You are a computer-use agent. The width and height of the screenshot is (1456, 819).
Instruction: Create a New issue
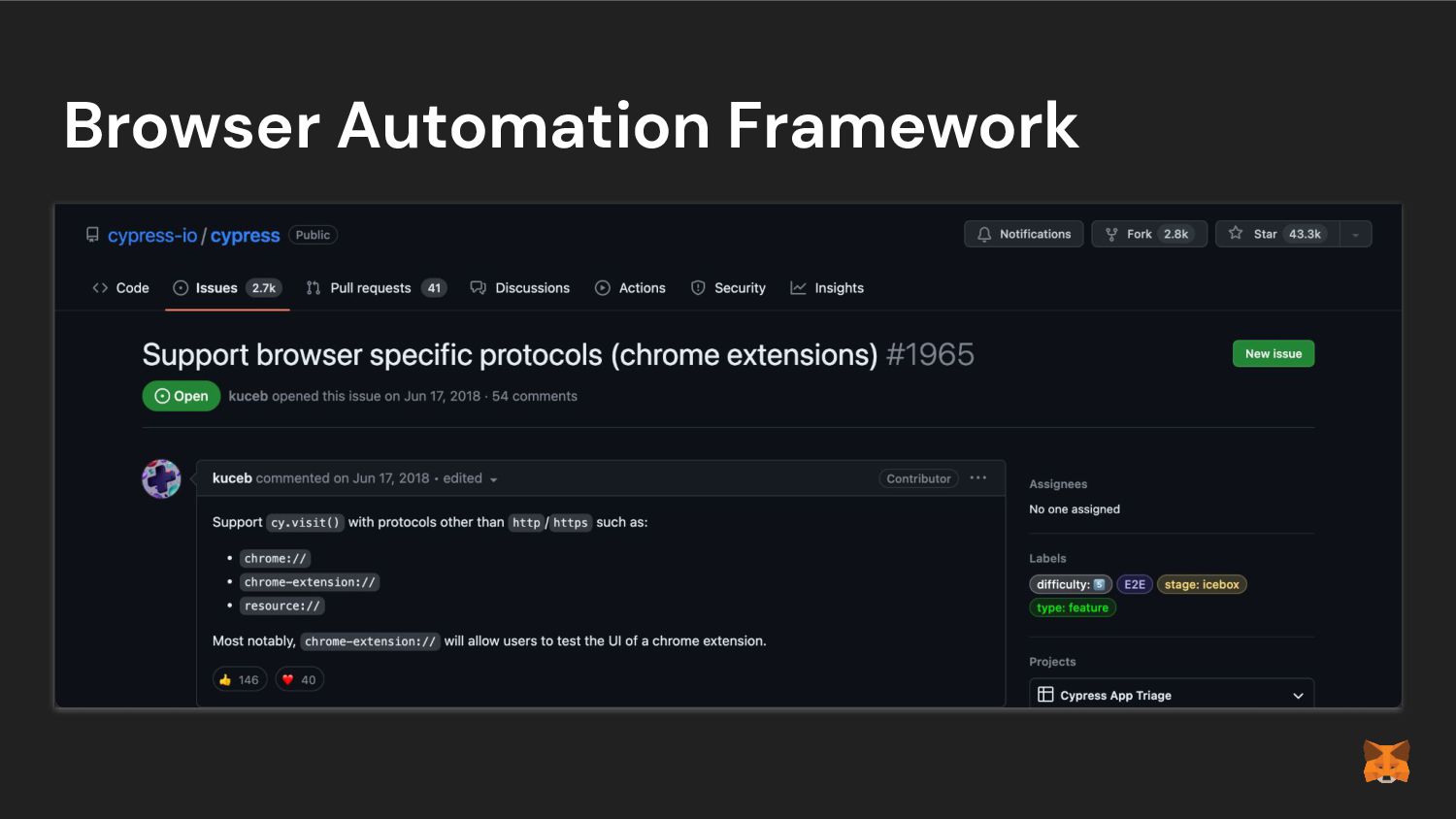1274,354
